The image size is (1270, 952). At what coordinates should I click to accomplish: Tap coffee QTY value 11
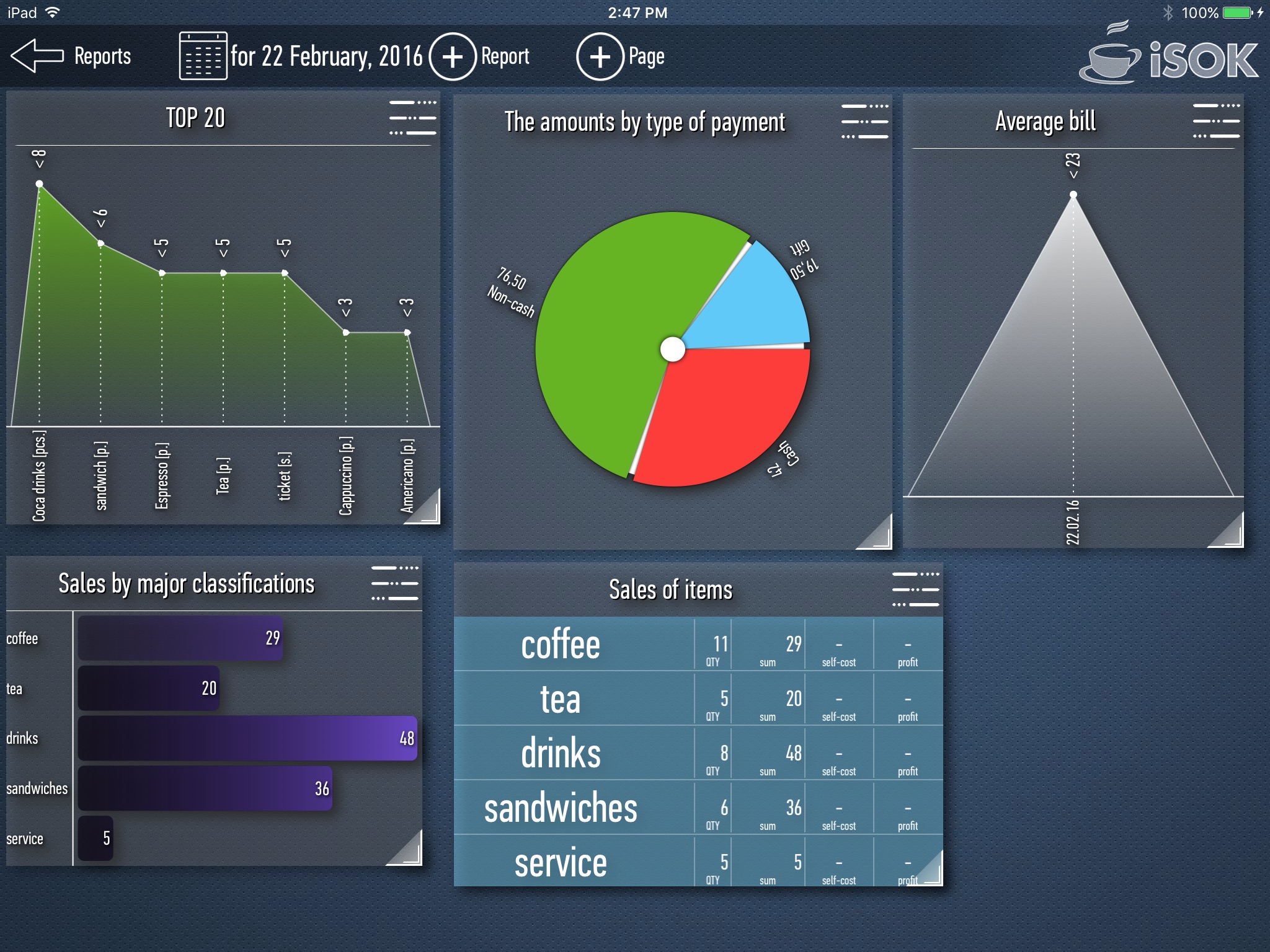point(720,644)
